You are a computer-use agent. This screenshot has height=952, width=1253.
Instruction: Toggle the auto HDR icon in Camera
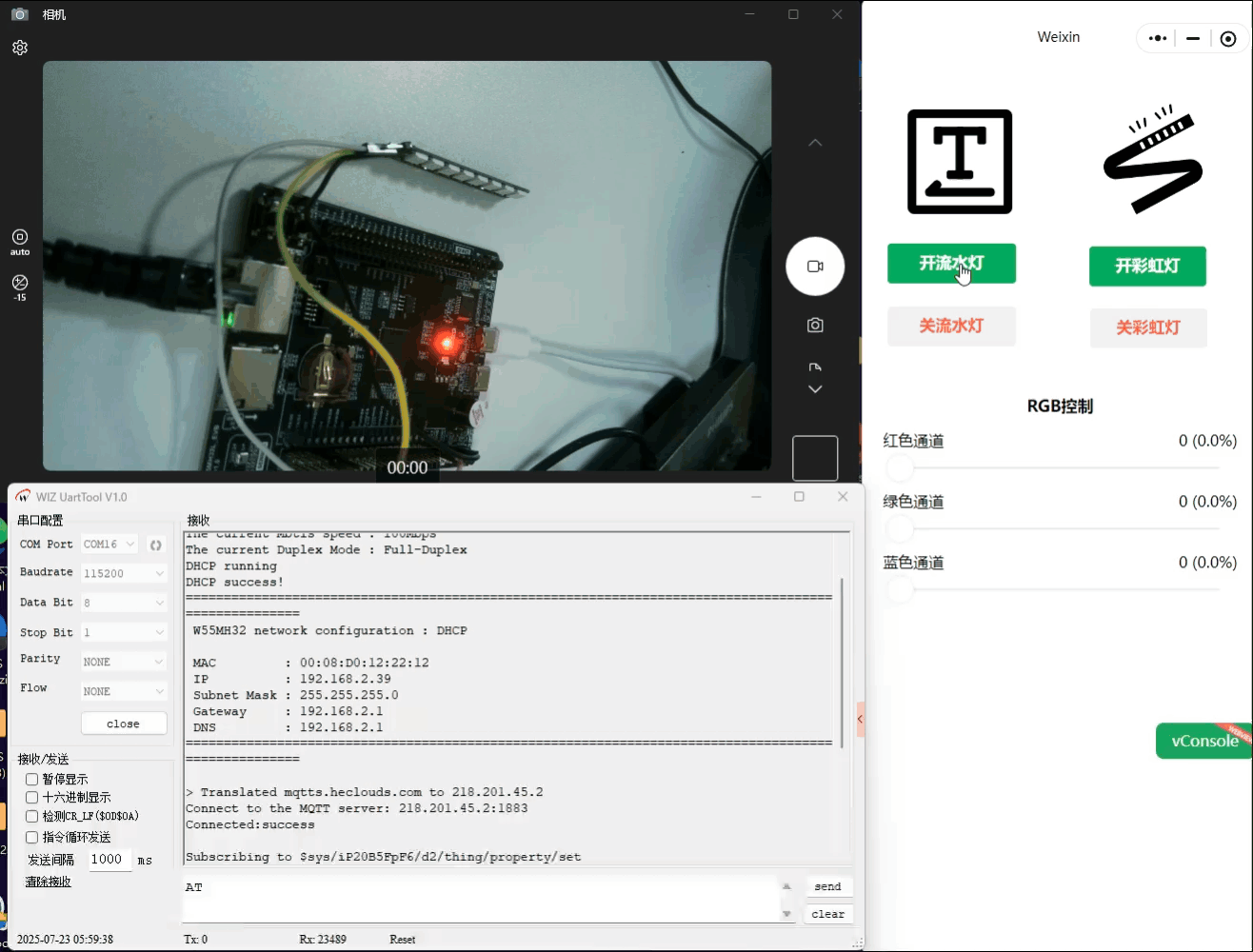click(x=20, y=242)
